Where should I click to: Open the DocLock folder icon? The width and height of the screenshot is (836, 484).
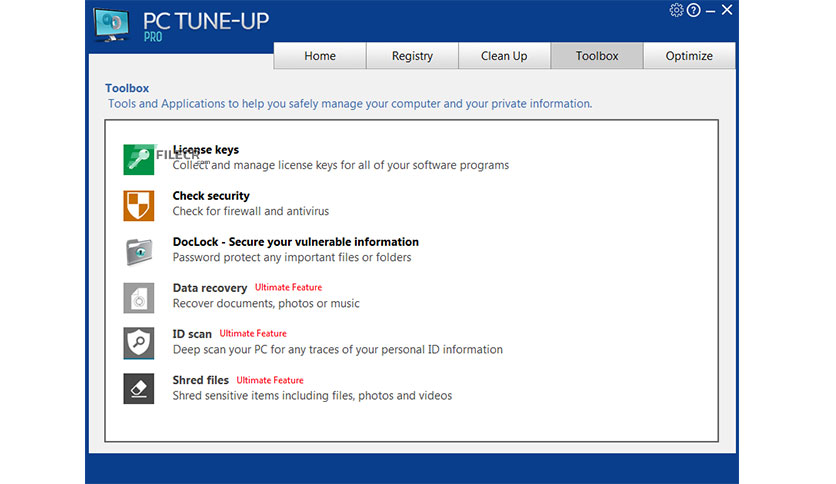(x=139, y=252)
